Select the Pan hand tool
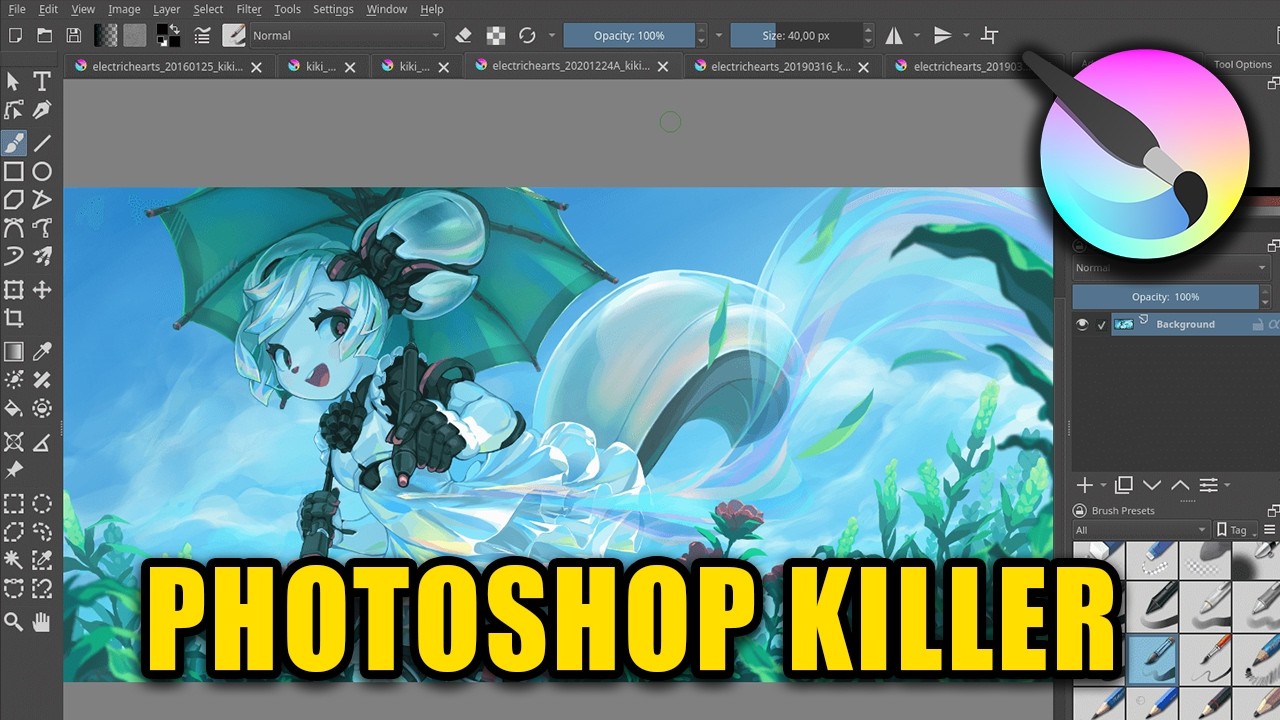Image resolution: width=1280 pixels, height=720 pixels. coord(42,622)
